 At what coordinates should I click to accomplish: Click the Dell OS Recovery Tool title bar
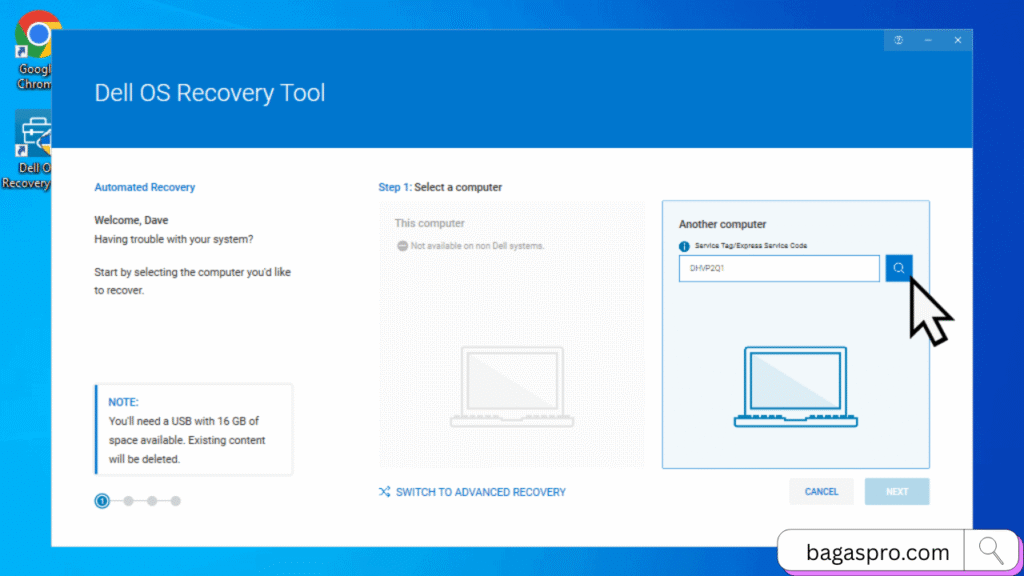[x=209, y=92]
